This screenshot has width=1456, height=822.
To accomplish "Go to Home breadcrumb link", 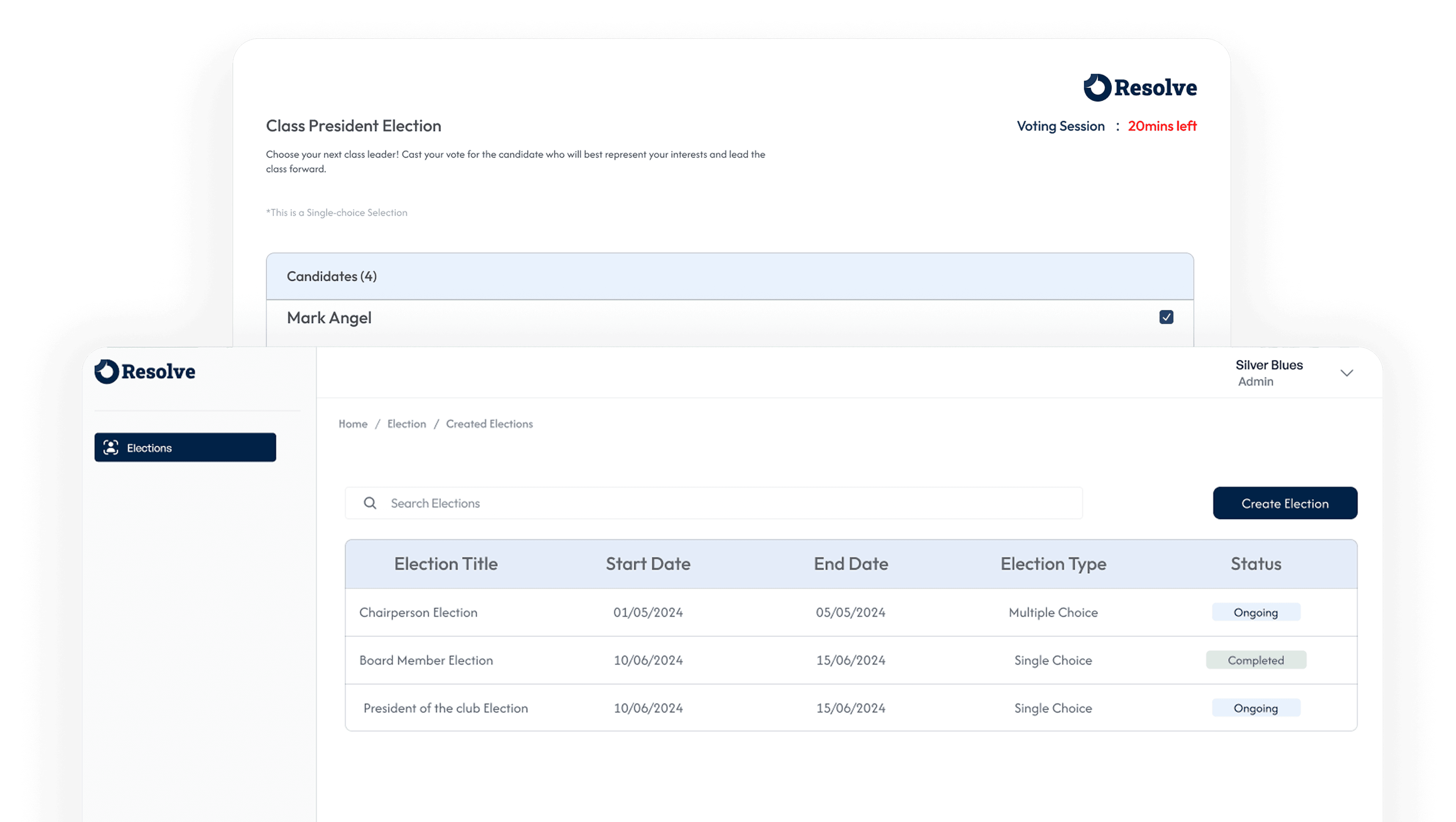I will (x=353, y=424).
